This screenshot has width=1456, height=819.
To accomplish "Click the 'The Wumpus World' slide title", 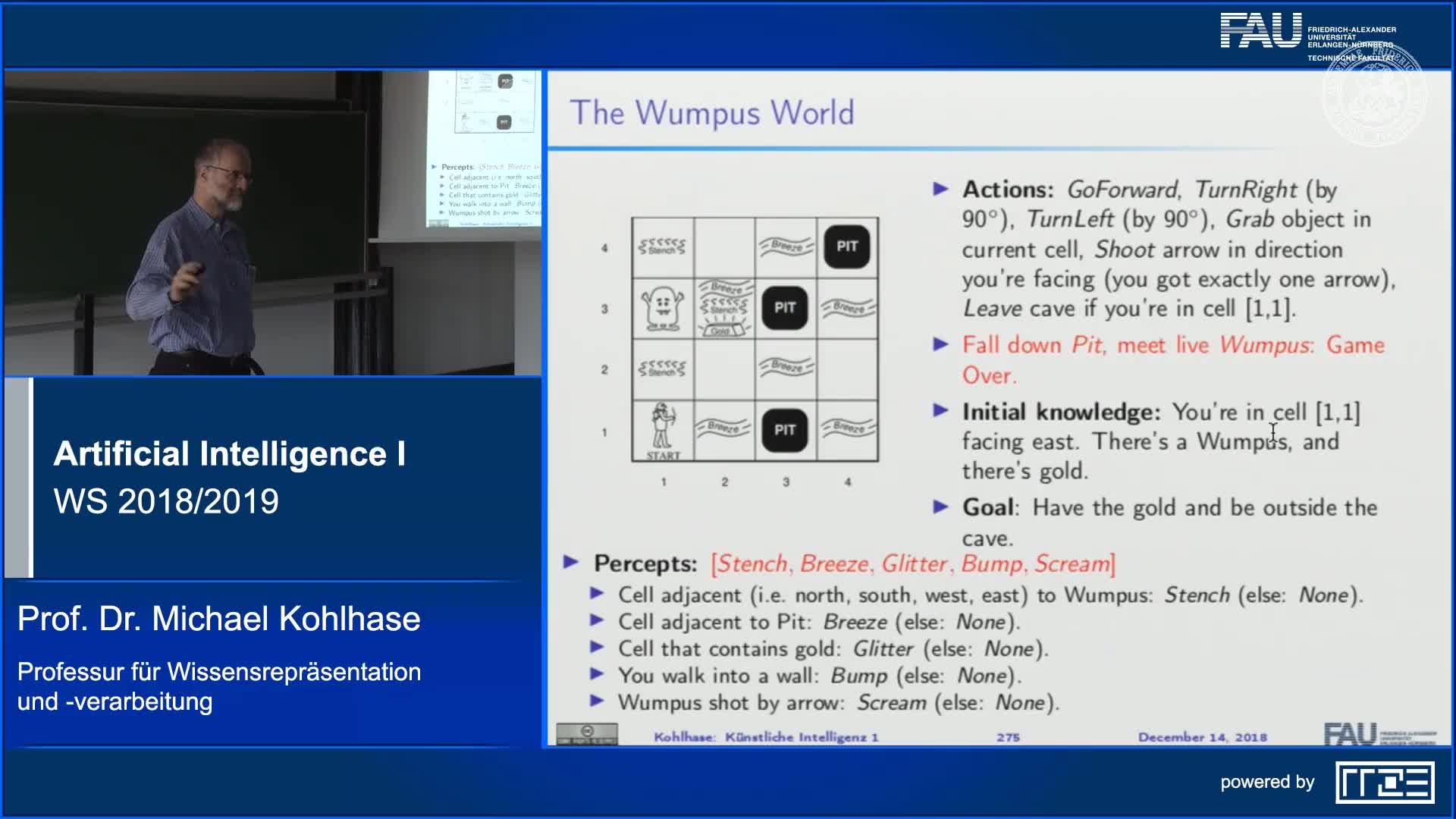I will tap(711, 112).
